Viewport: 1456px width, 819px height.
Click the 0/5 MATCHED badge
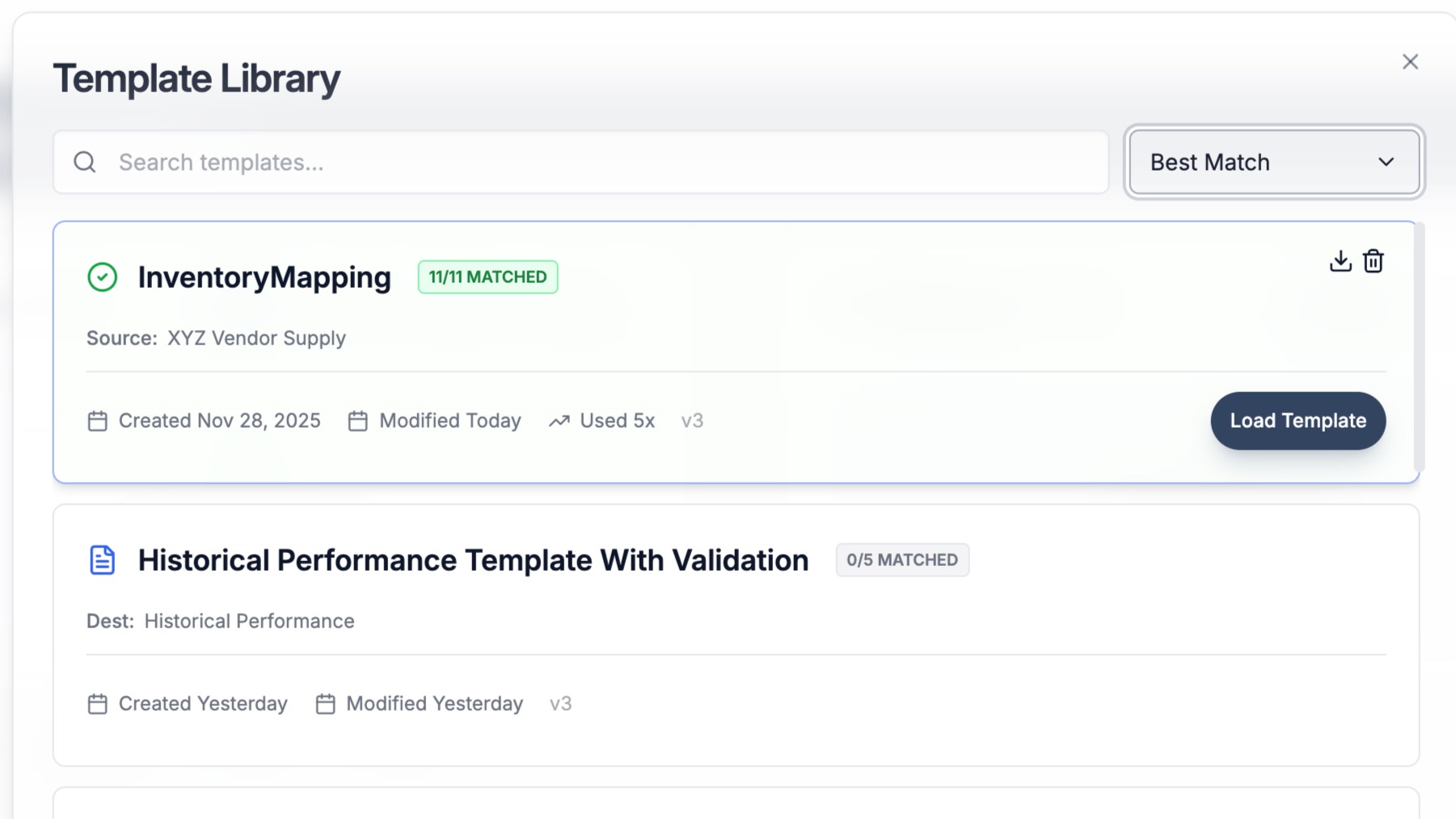[x=902, y=560]
